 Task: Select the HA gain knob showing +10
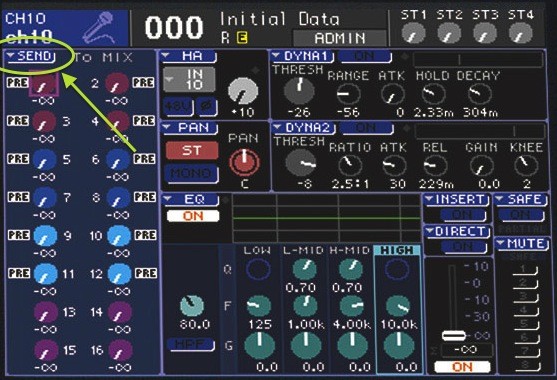pos(243,91)
